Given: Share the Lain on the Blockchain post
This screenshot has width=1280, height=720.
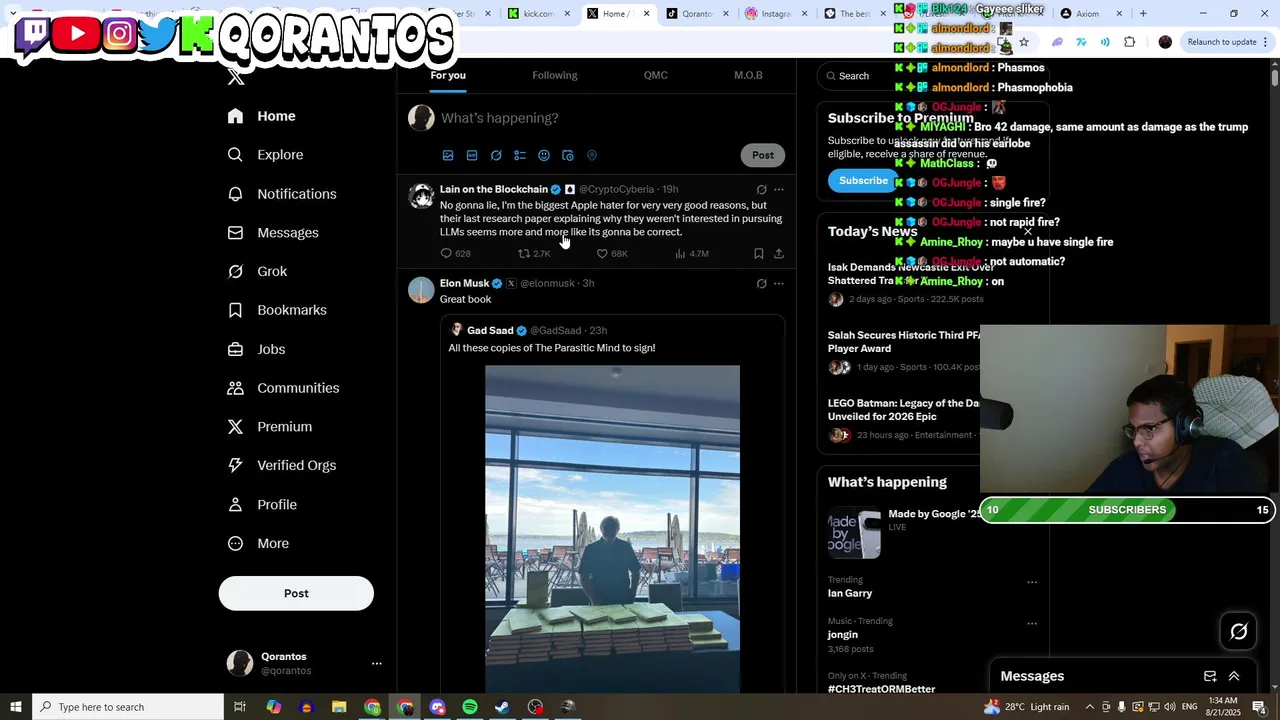Looking at the screenshot, I should [779, 254].
